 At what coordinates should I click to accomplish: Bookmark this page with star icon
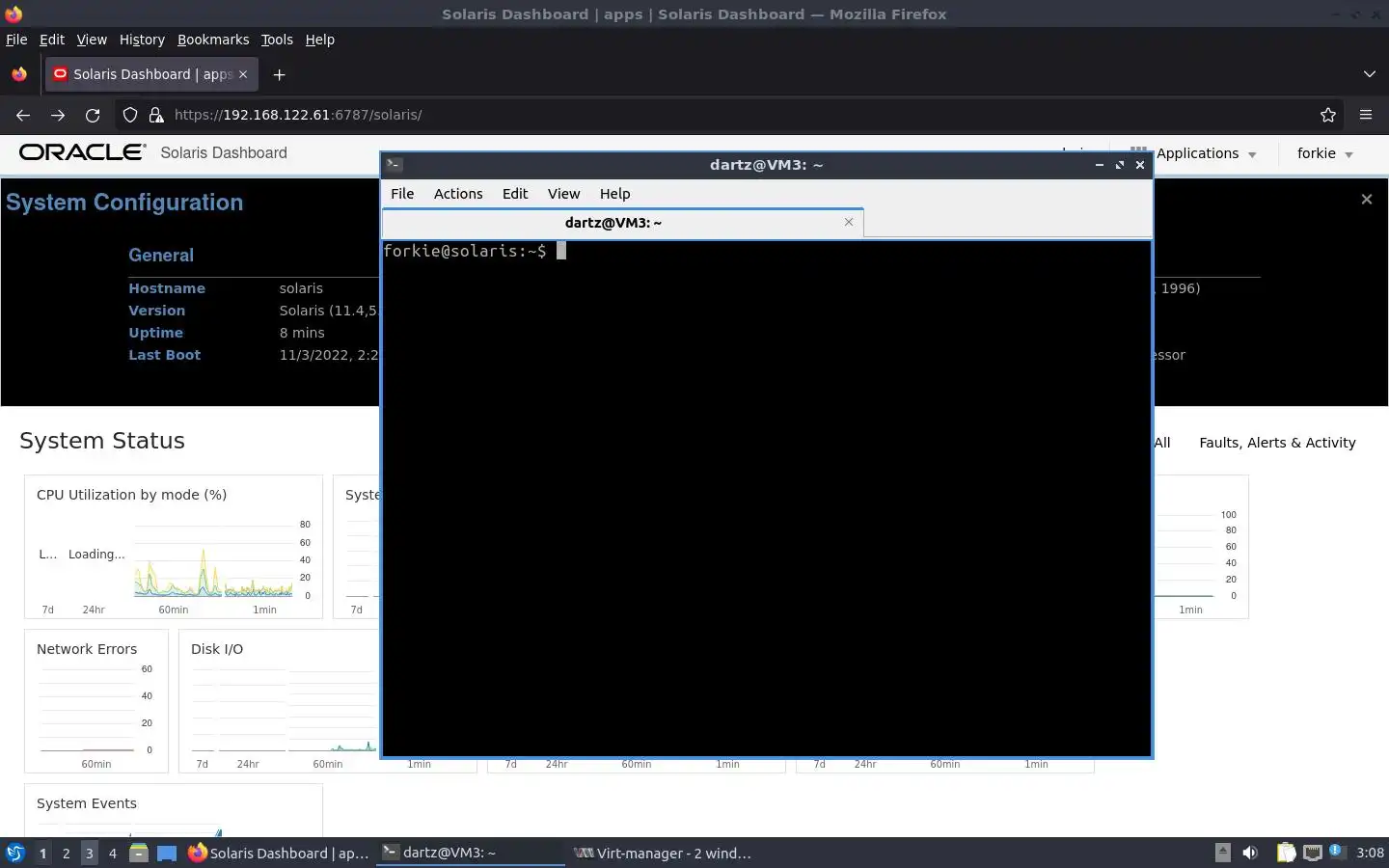[x=1328, y=115]
